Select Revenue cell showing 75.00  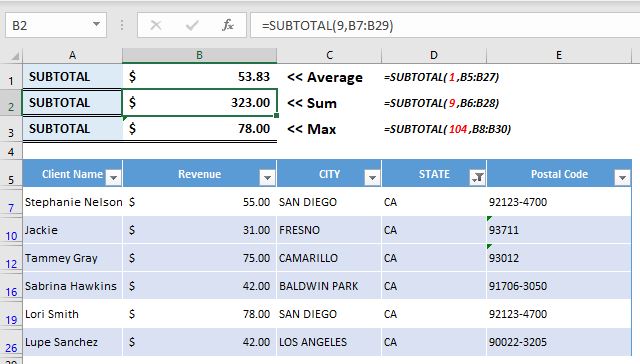click(x=200, y=258)
